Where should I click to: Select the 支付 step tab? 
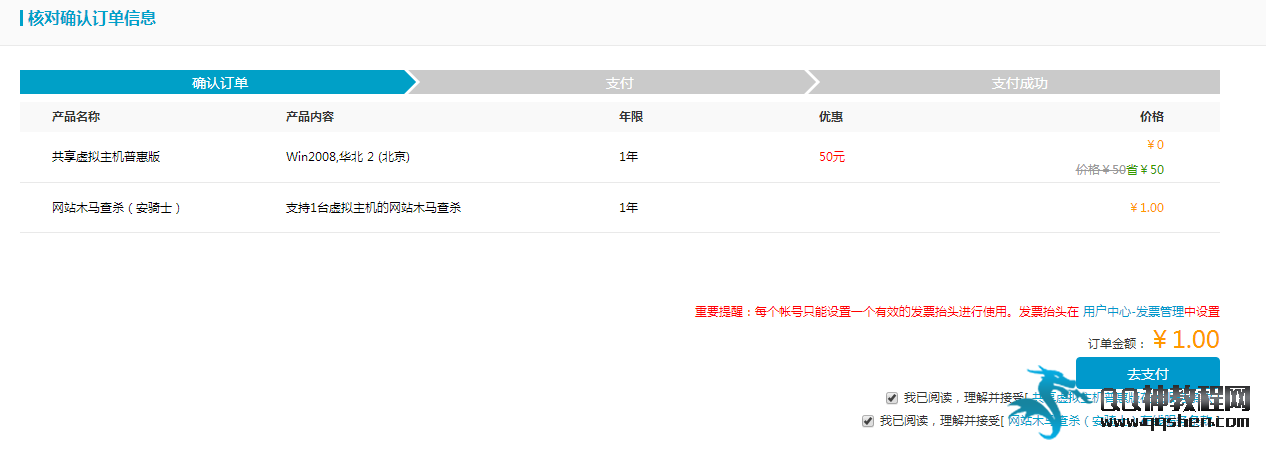pyautogui.click(x=618, y=83)
